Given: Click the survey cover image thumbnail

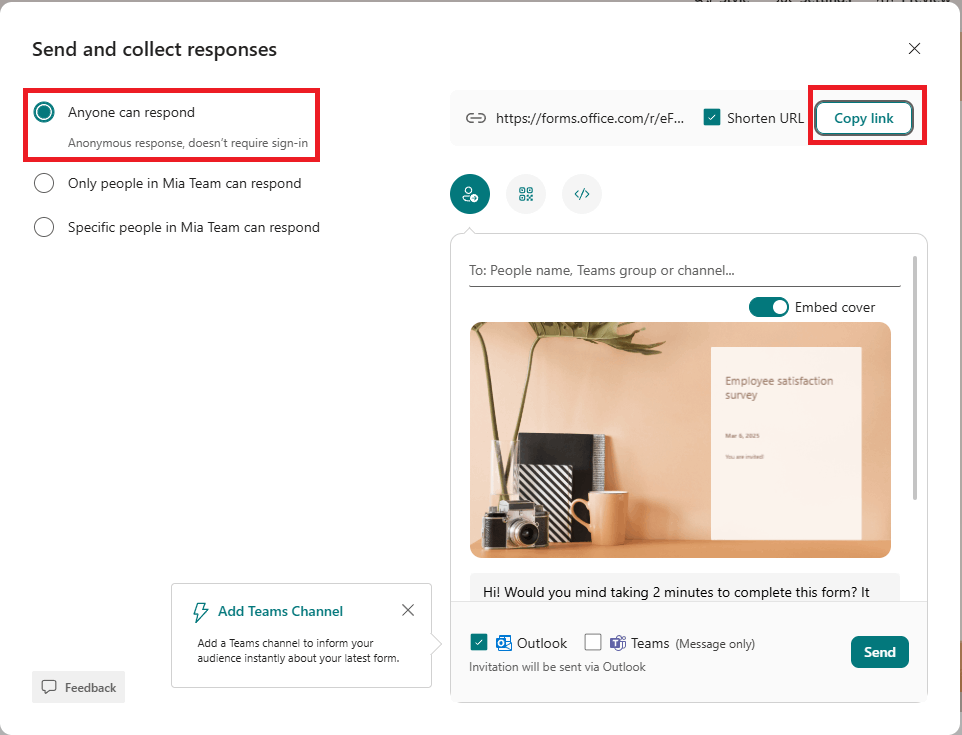Looking at the screenshot, I should point(679,440).
